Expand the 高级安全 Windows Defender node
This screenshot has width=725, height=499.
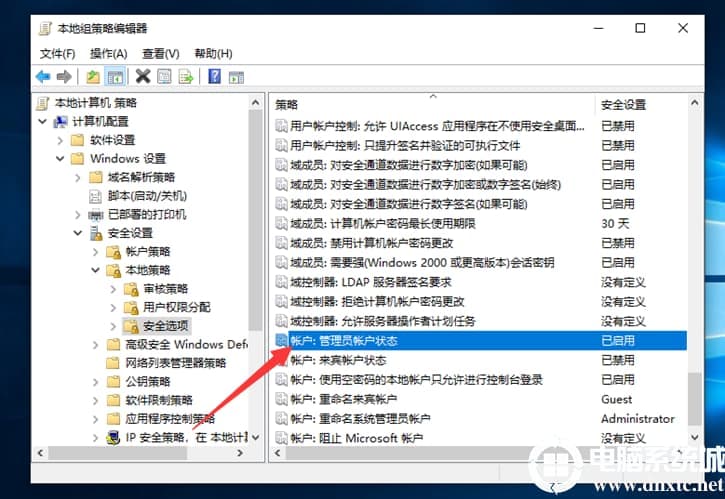[95, 345]
